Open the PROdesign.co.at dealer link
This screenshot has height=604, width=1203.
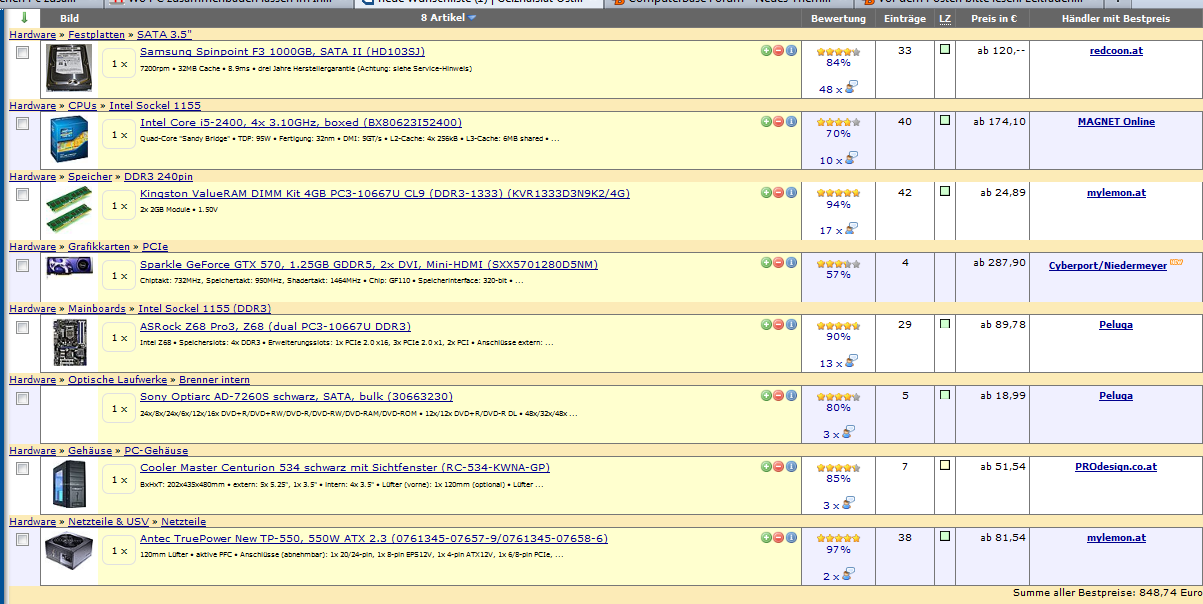point(1116,466)
